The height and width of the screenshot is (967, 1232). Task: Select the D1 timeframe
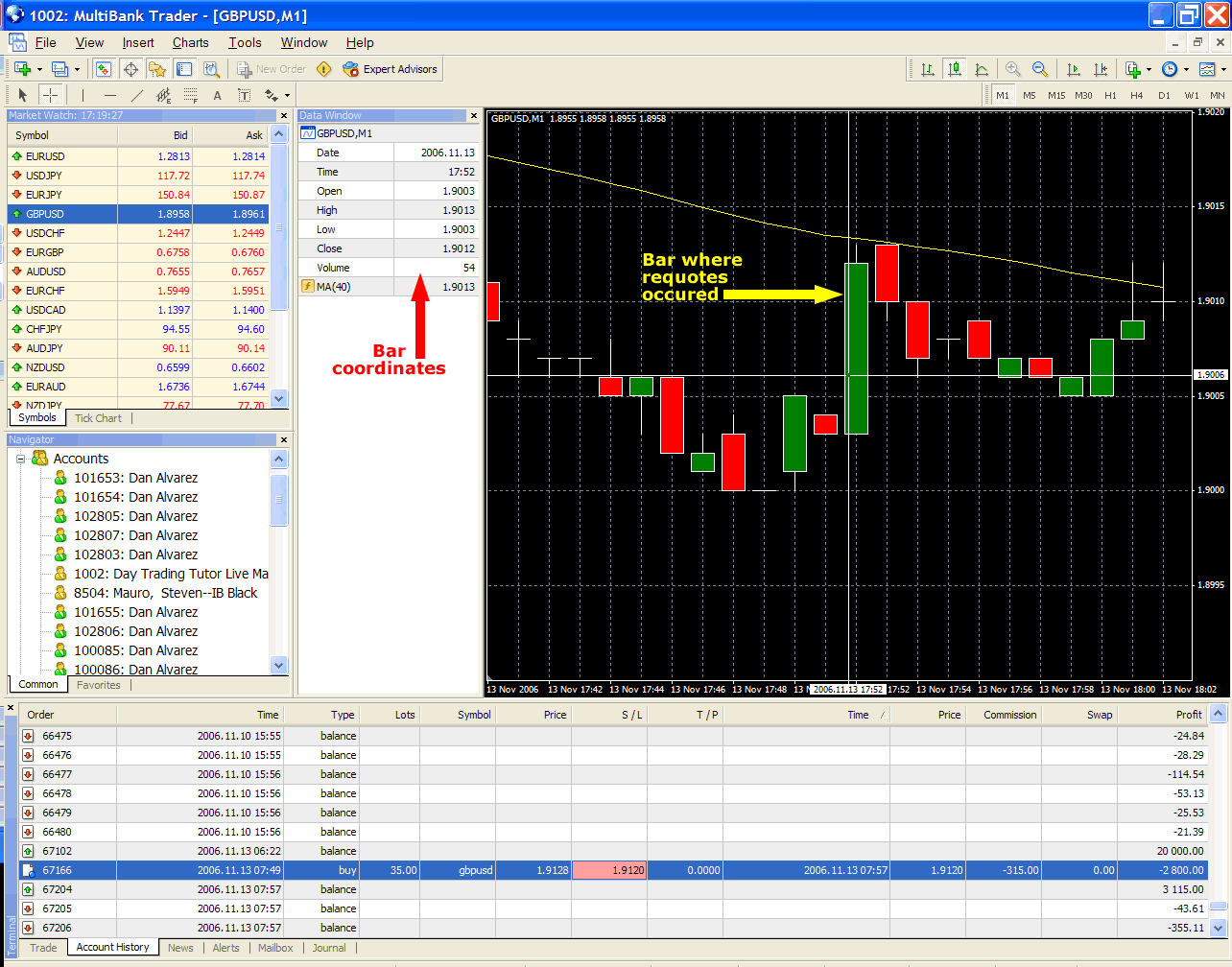pos(1164,95)
